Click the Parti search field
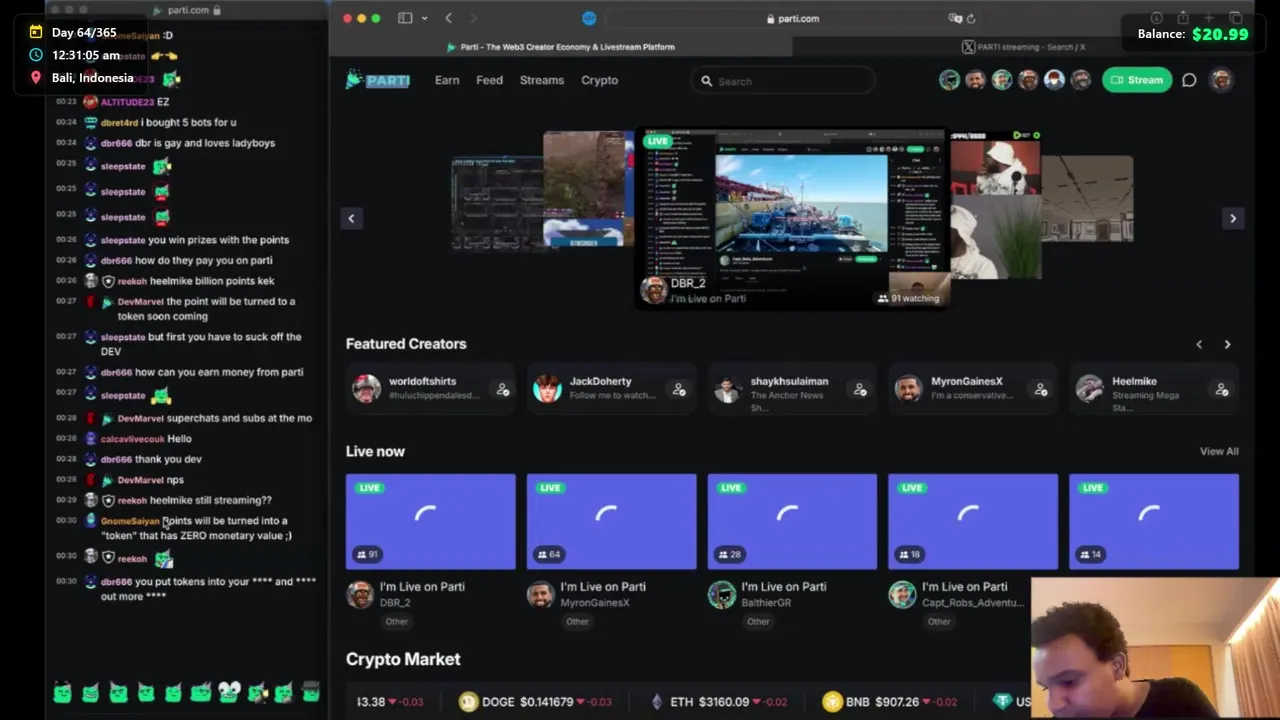This screenshot has height=720, width=1280. click(783, 81)
